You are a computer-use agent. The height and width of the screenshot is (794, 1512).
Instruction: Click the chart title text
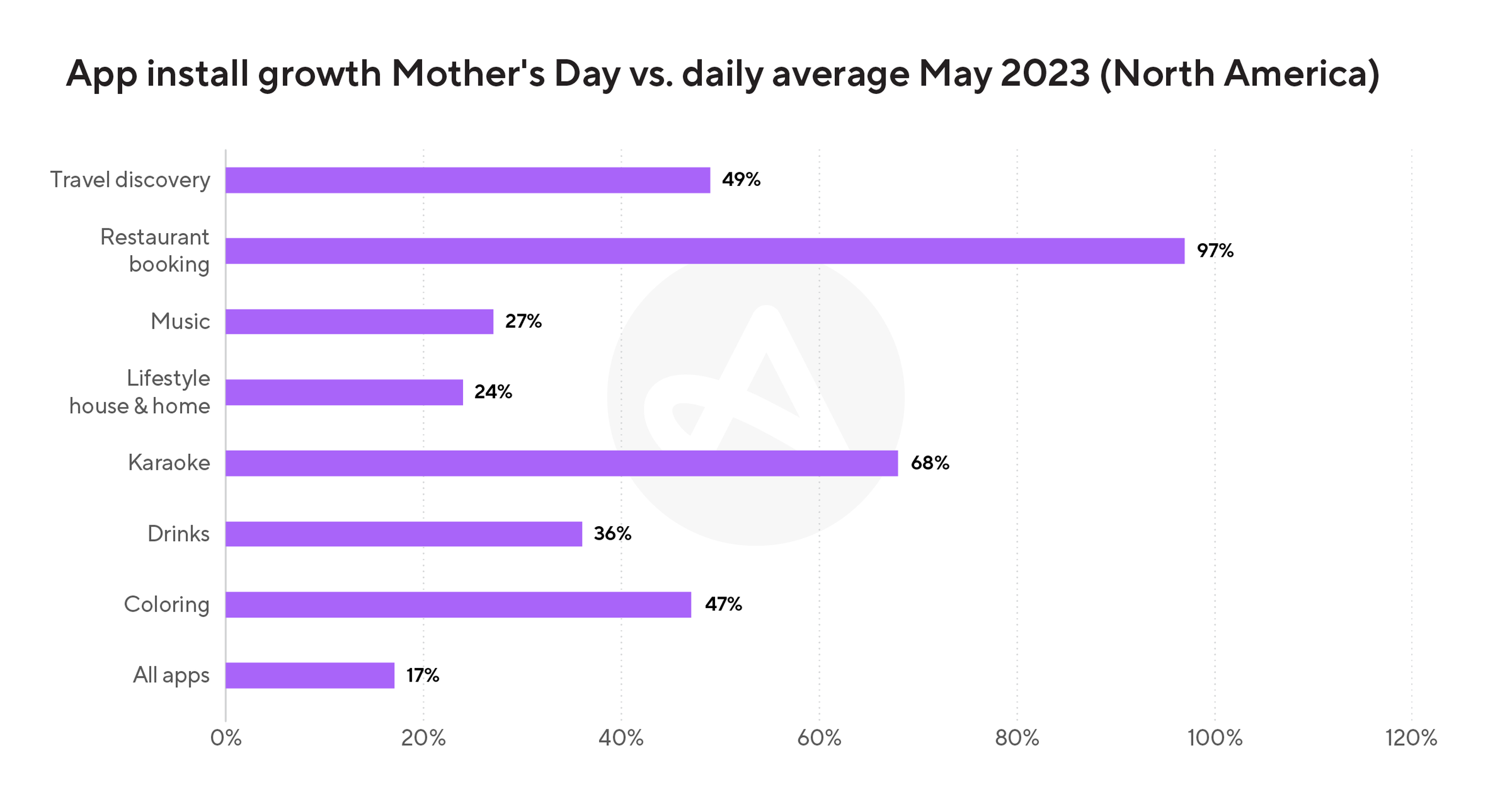[x=722, y=74]
